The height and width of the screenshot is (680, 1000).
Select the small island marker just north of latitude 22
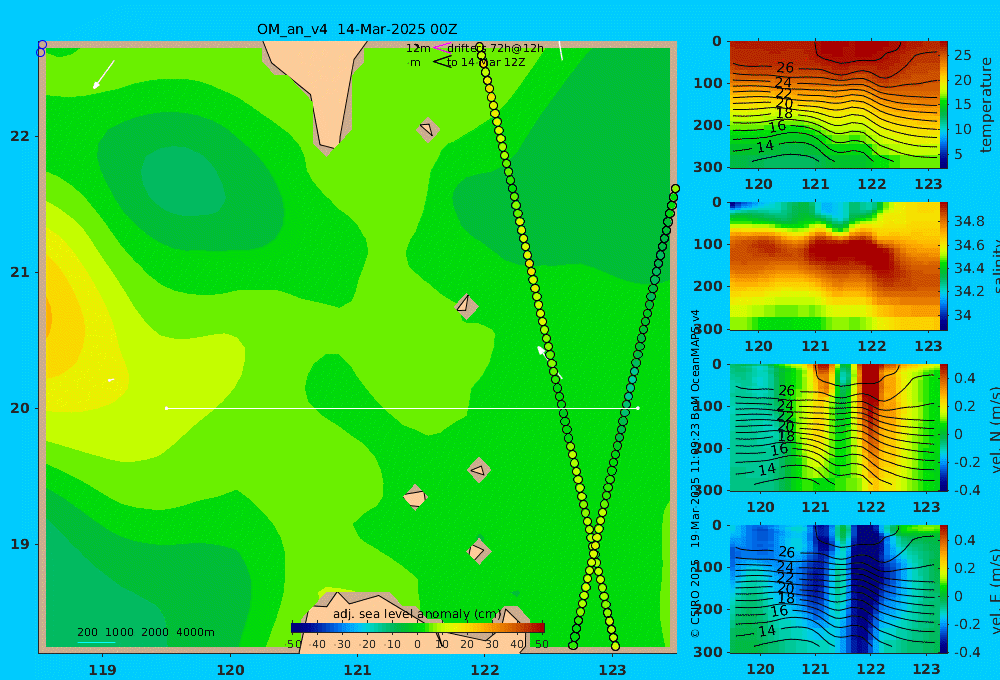tap(428, 129)
